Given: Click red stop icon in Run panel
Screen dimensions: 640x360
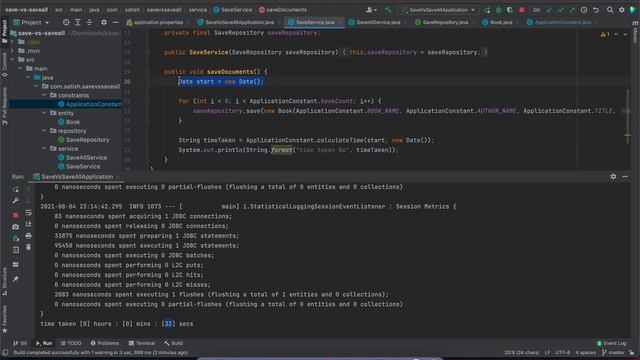Looking at the screenshot, I should click(16, 215).
